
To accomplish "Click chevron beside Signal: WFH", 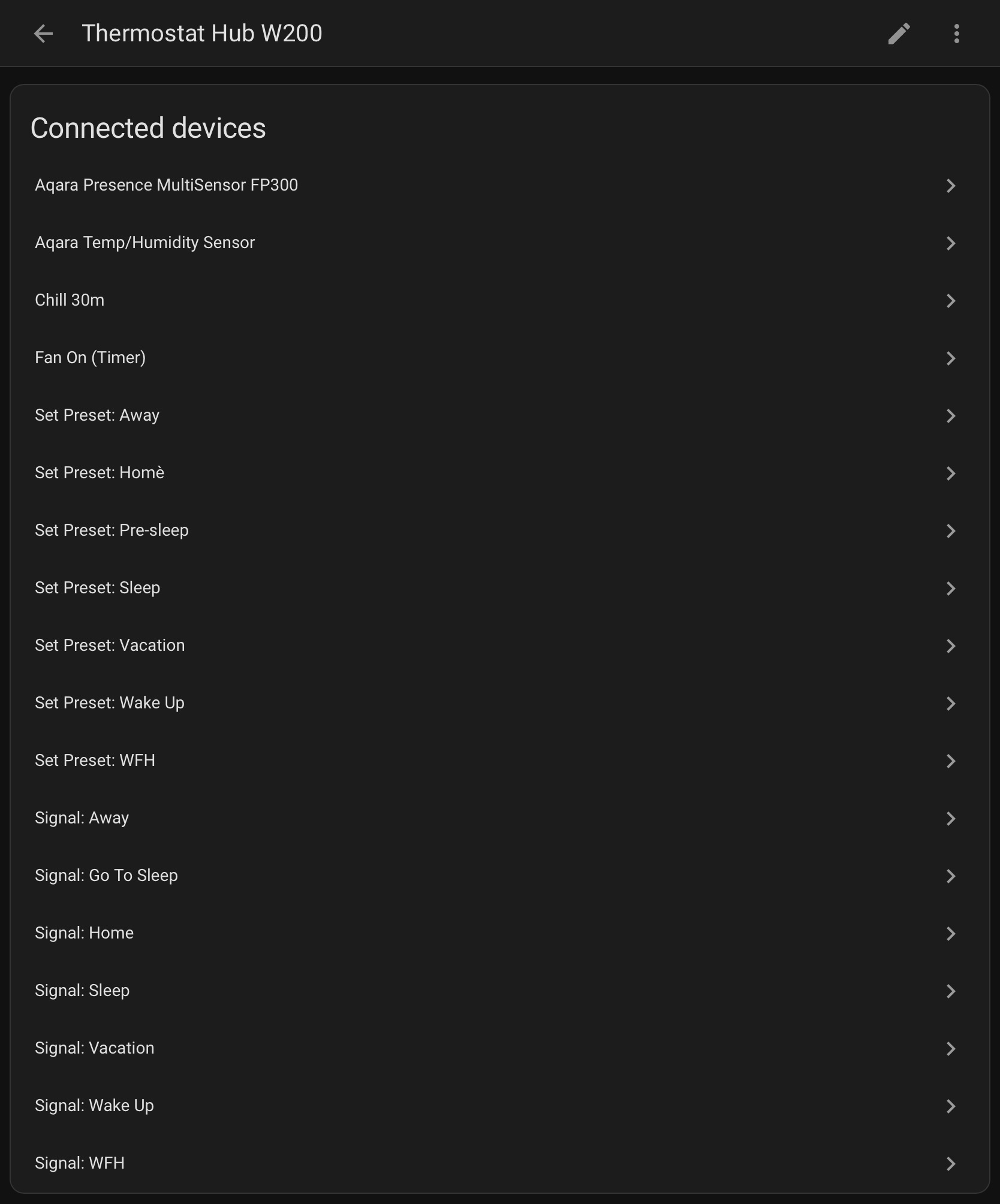I will click(x=950, y=1164).
